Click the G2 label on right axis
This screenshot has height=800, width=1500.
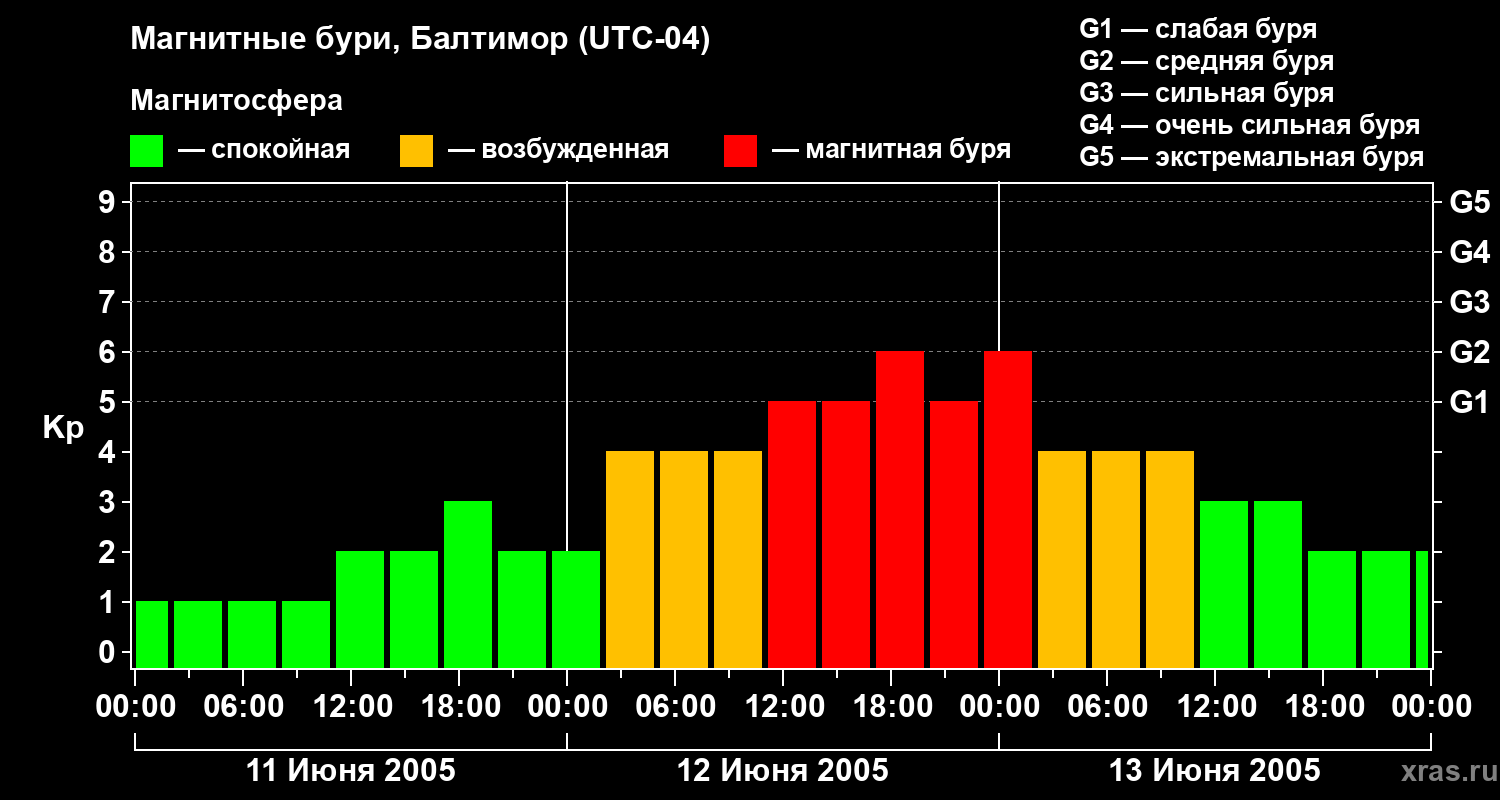click(1469, 352)
